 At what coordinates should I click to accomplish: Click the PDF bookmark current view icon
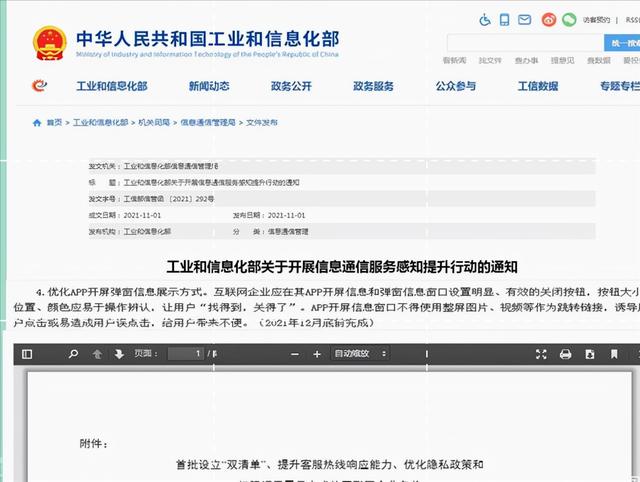pyautogui.click(x=614, y=354)
